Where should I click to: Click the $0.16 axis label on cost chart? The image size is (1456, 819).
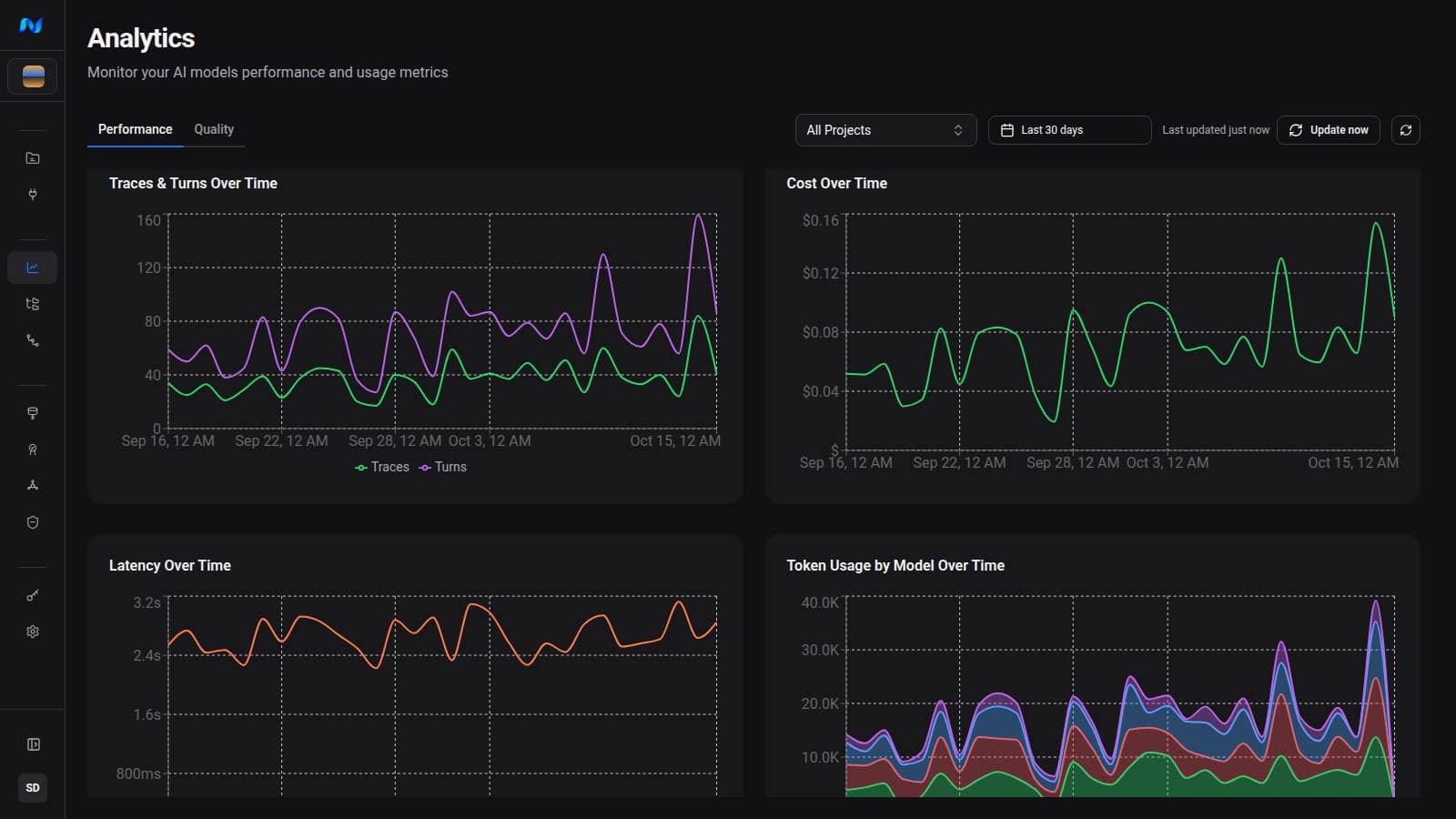[x=820, y=220]
